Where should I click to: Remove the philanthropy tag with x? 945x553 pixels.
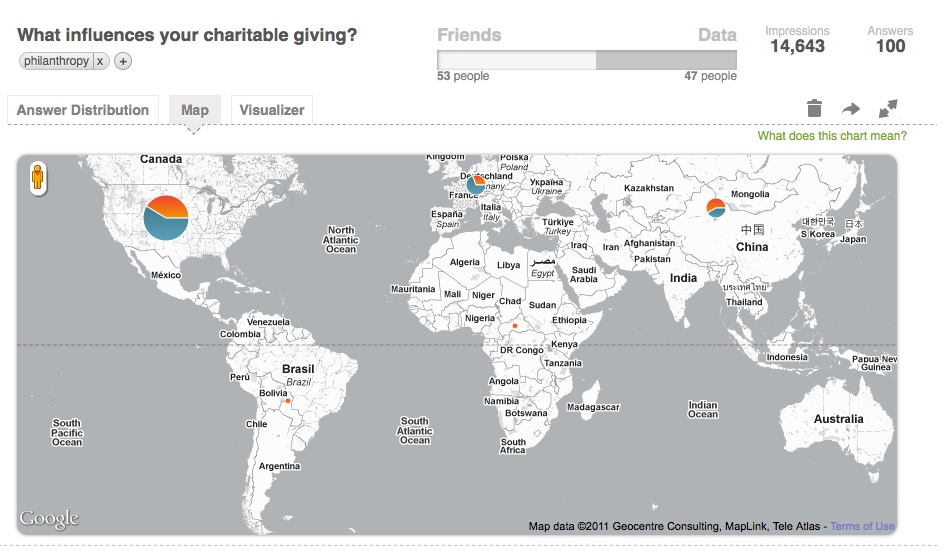pyautogui.click(x=100, y=61)
